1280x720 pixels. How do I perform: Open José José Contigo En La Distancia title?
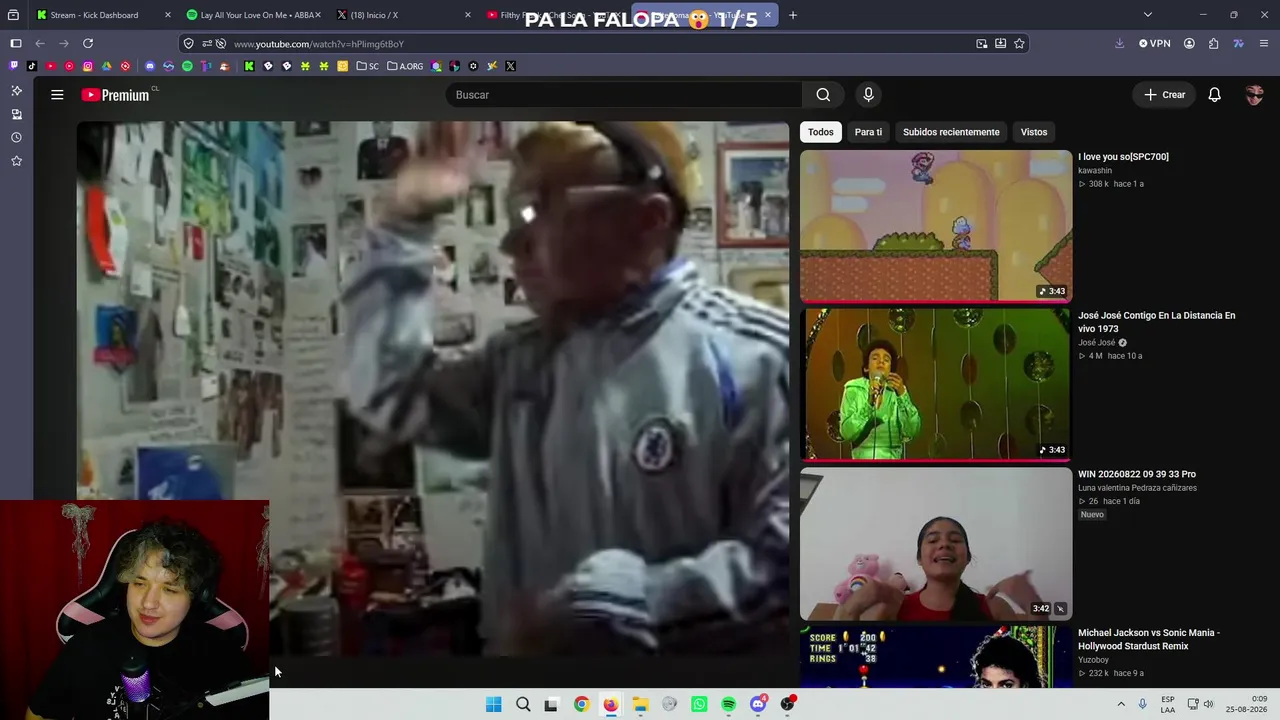[x=1156, y=322]
